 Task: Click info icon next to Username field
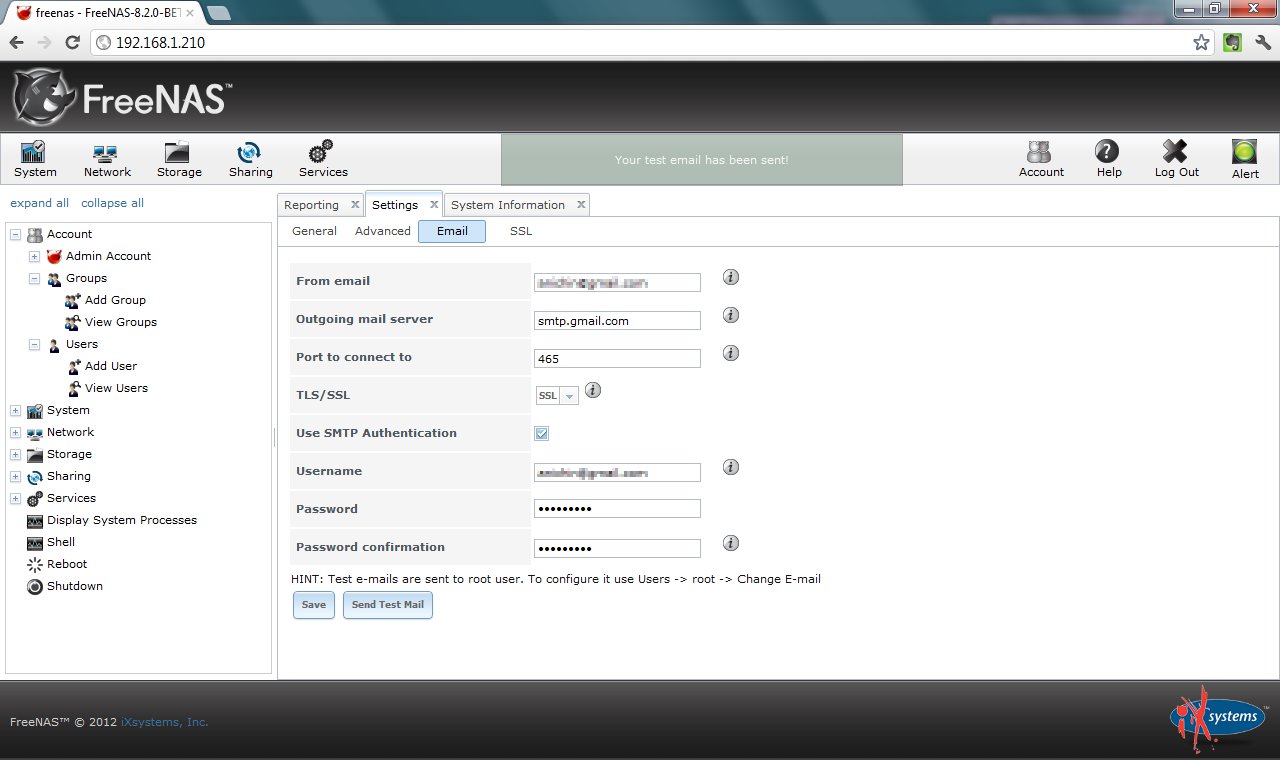click(x=731, y=467)
